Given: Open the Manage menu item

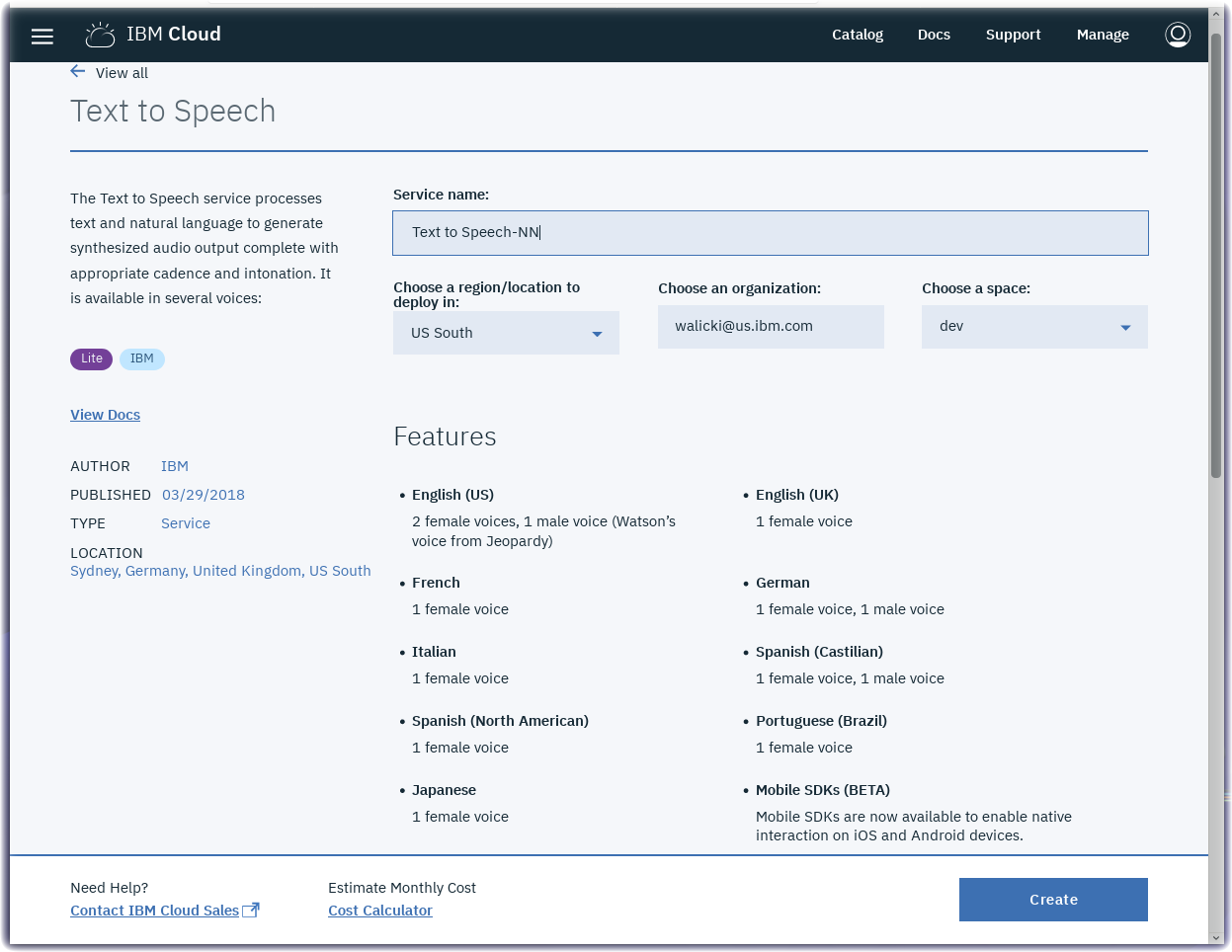Looking at the screenshot, I should 1103,35.
